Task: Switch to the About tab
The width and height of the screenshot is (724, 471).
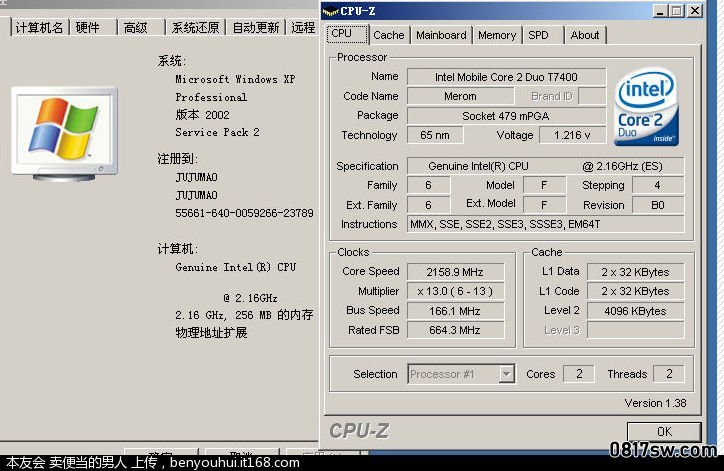Action: (x=585, y=35)
